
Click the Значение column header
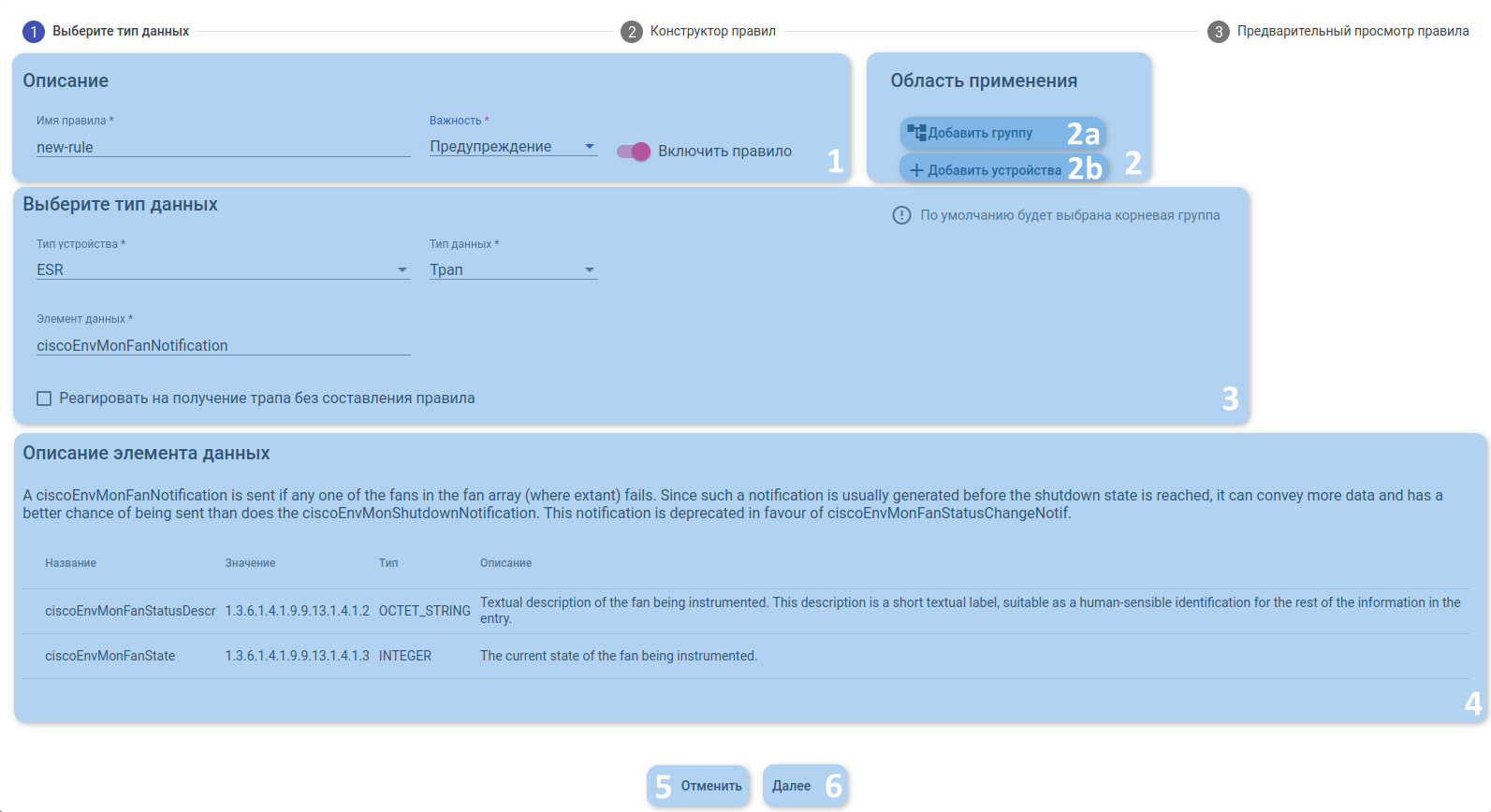tap(250, 563)
